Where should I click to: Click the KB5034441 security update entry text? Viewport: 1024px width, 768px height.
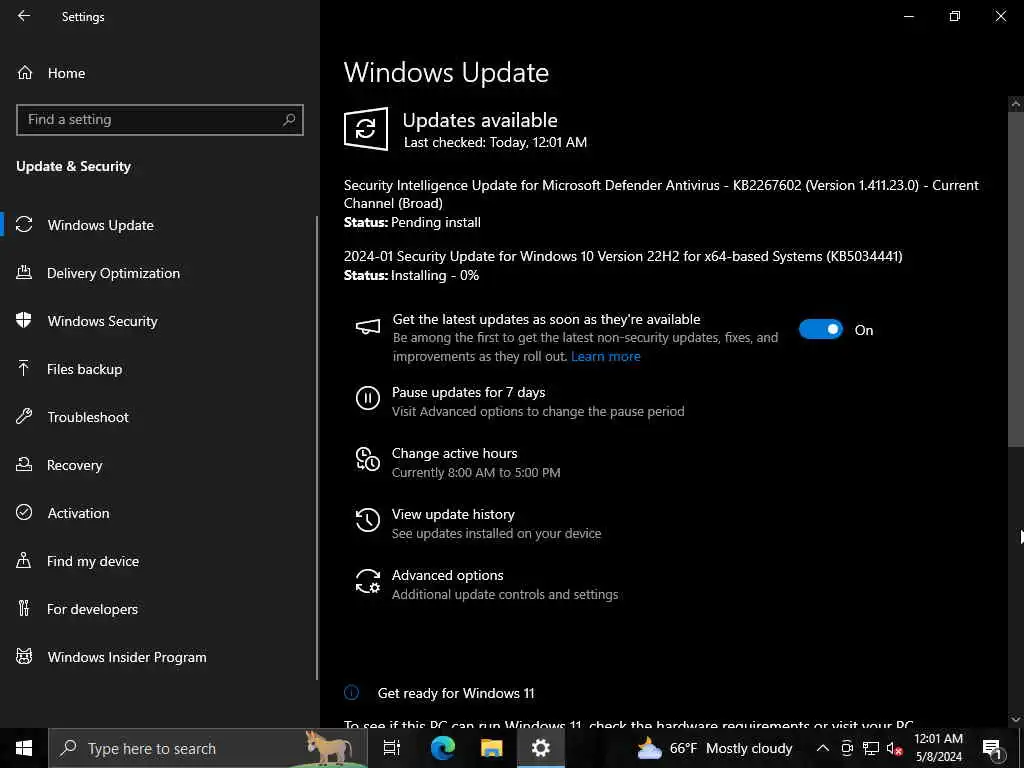623,256
